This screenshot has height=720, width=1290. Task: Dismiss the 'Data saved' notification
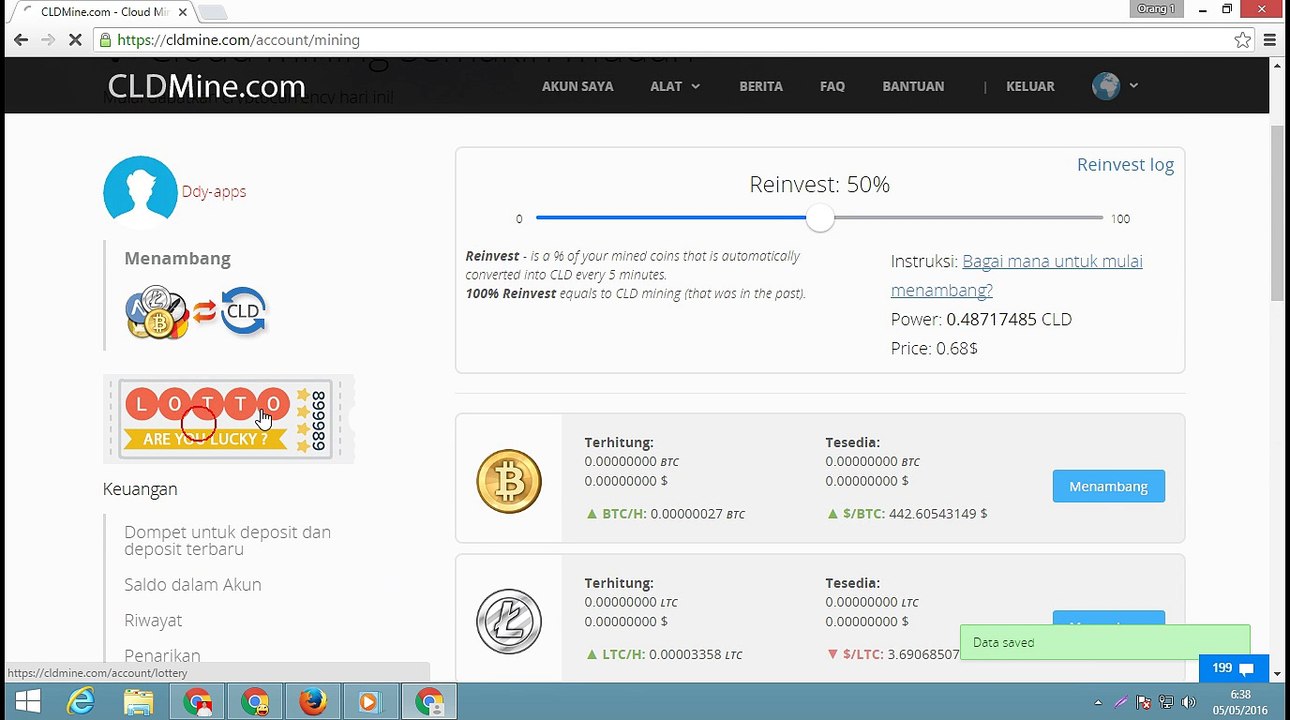pos(1105,642)
